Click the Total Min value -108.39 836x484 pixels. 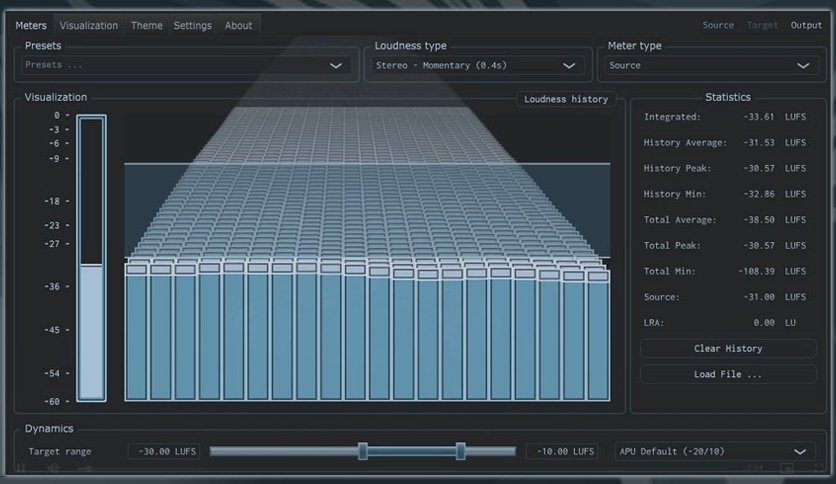[756, 271]
